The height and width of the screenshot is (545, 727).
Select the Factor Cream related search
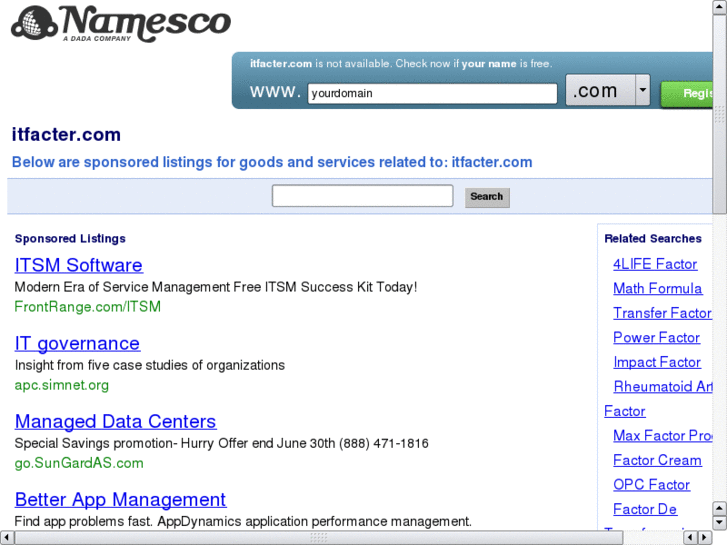657,460
